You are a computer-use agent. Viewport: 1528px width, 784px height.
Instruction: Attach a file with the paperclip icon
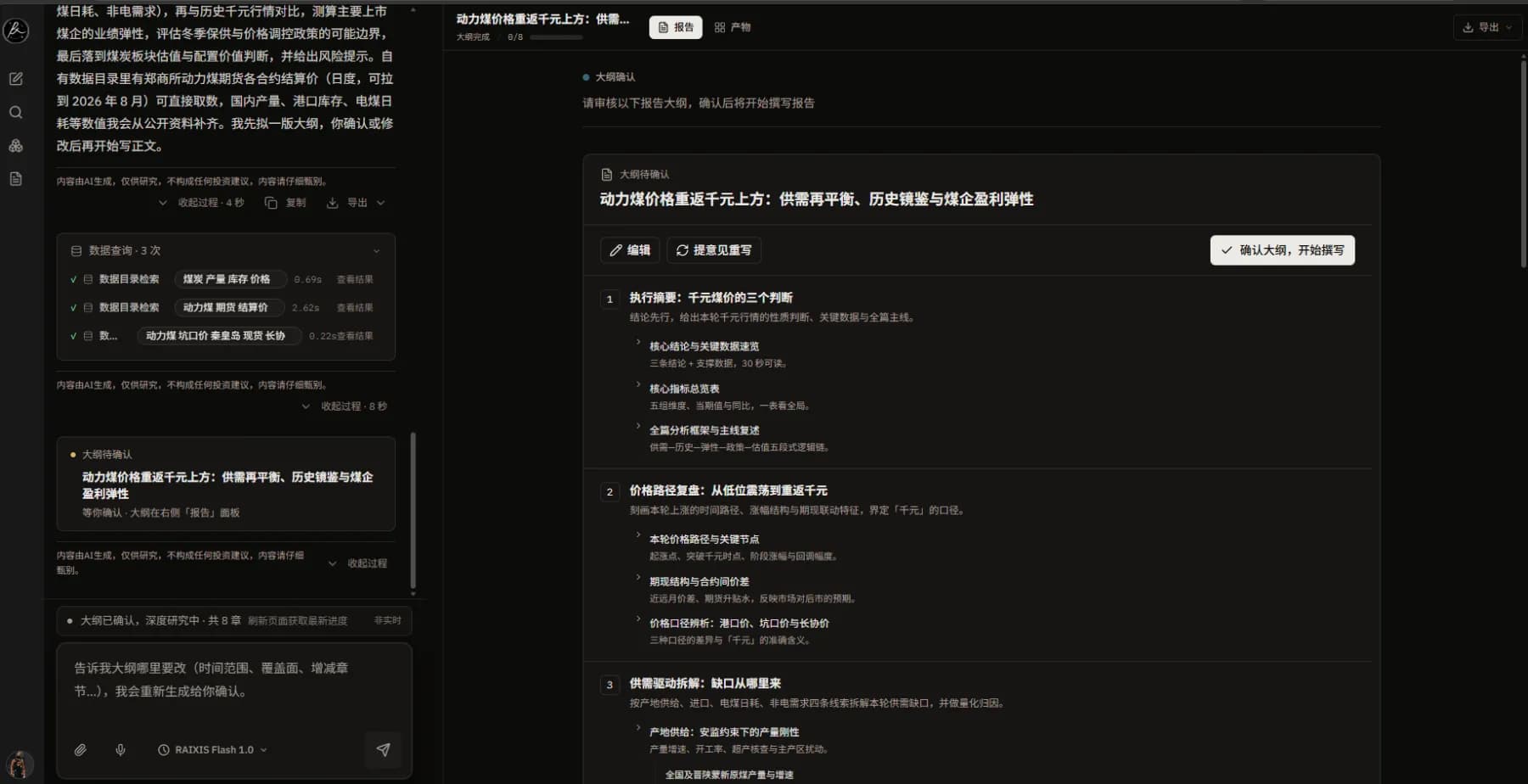pos(80,750)
